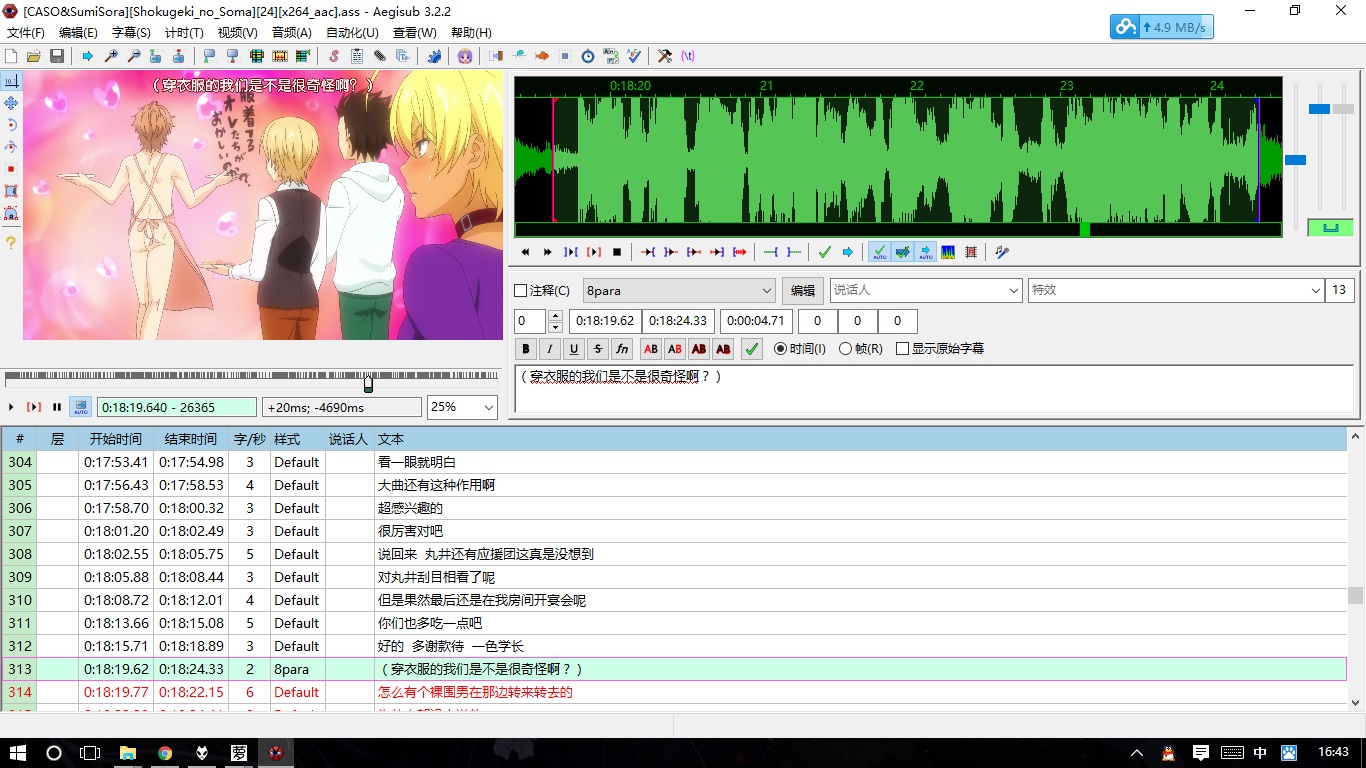Launch the ASSDraw anime face icon
This screenshot has width=1366, height=768.
[x=465, y=56]
